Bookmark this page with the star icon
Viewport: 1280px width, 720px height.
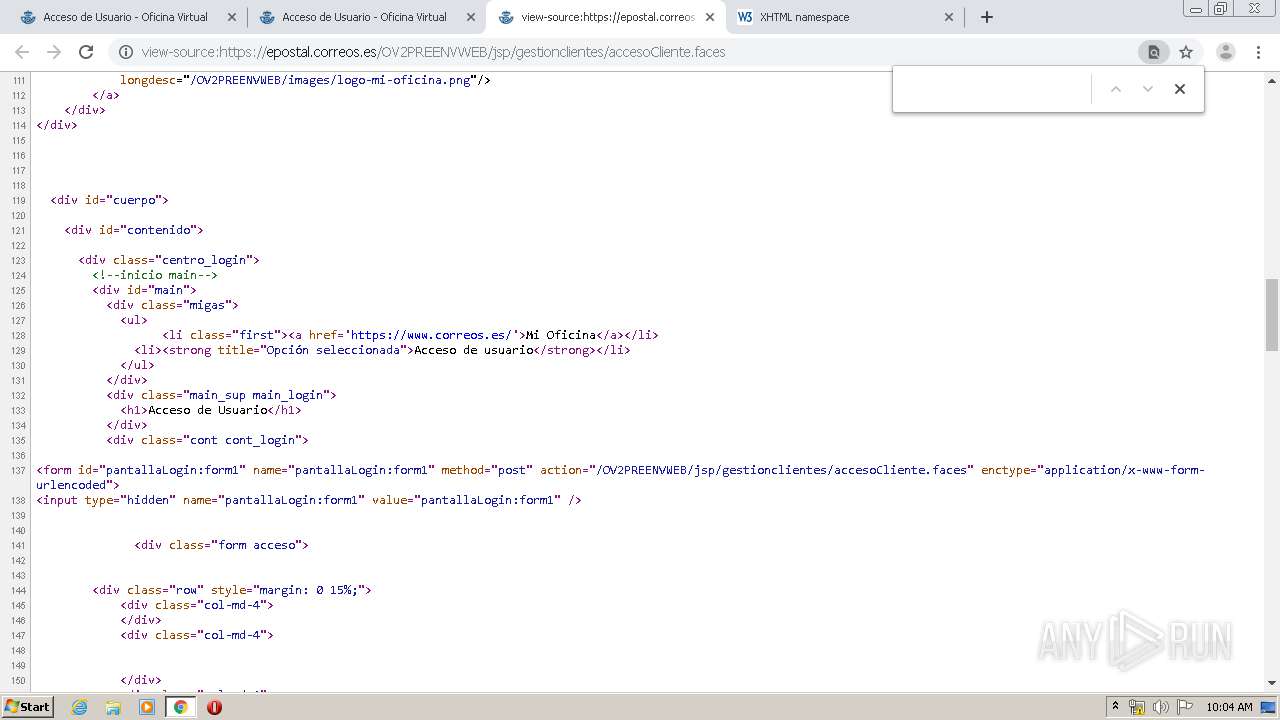1186,52
